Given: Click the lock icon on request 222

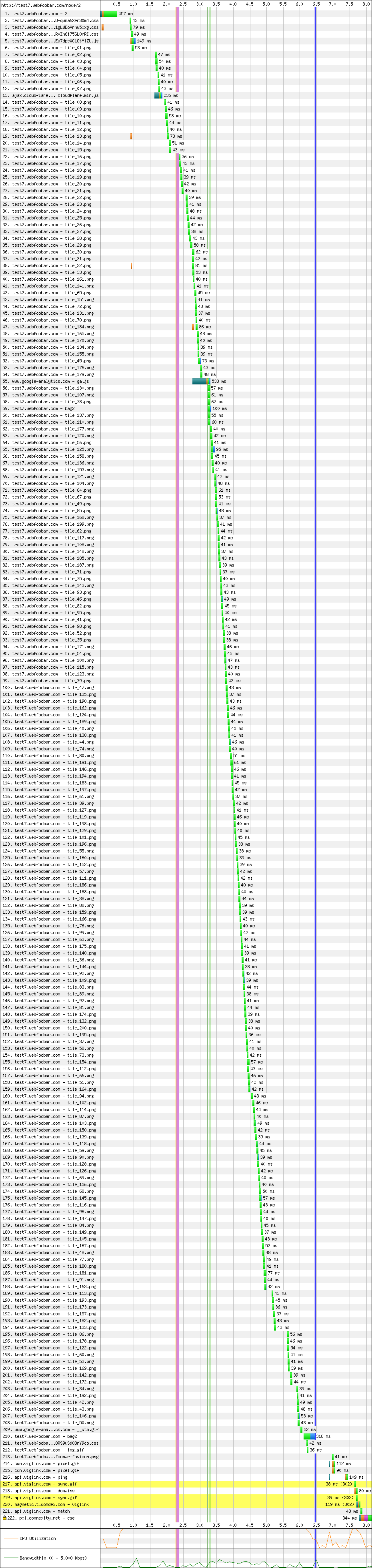Looking at the screenshot, I should (4, 1518).
